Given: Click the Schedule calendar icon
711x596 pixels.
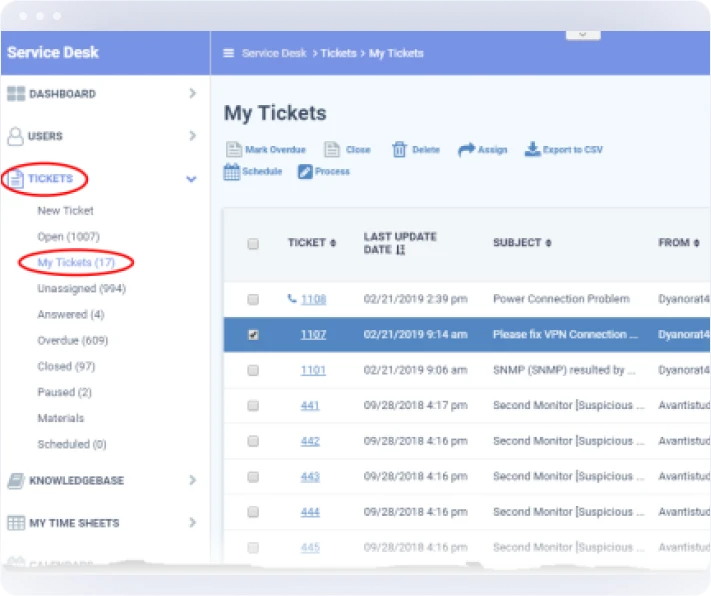Looking at the screenshot, I should point(232,172).
